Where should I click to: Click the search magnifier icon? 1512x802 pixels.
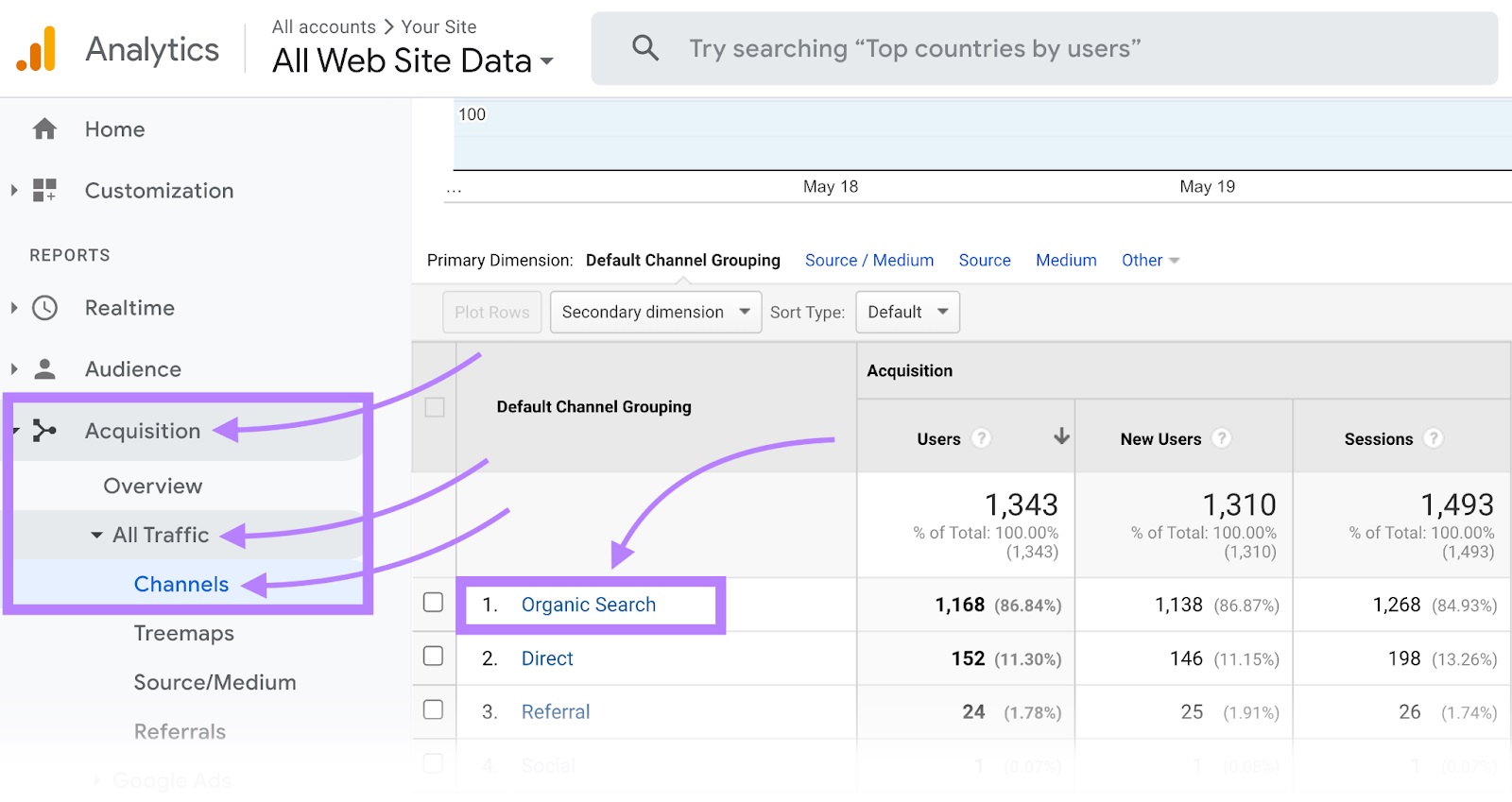pyautogui.click(x=645, y=48)
